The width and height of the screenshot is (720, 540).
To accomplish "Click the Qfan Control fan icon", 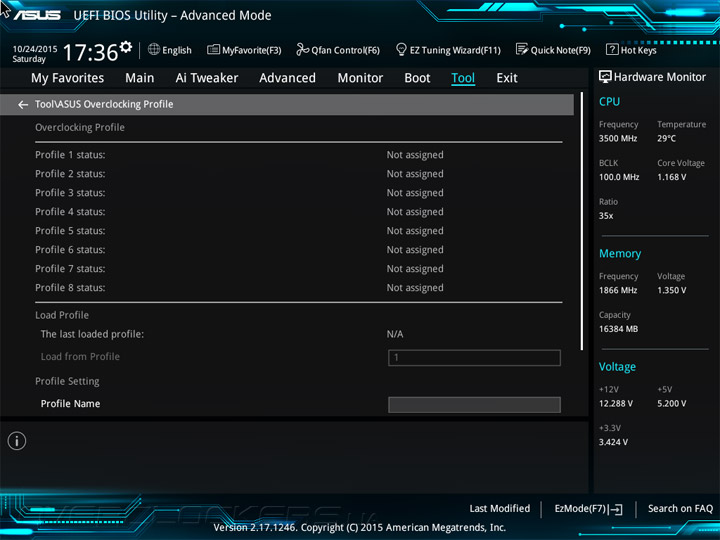I will (302, 50).
